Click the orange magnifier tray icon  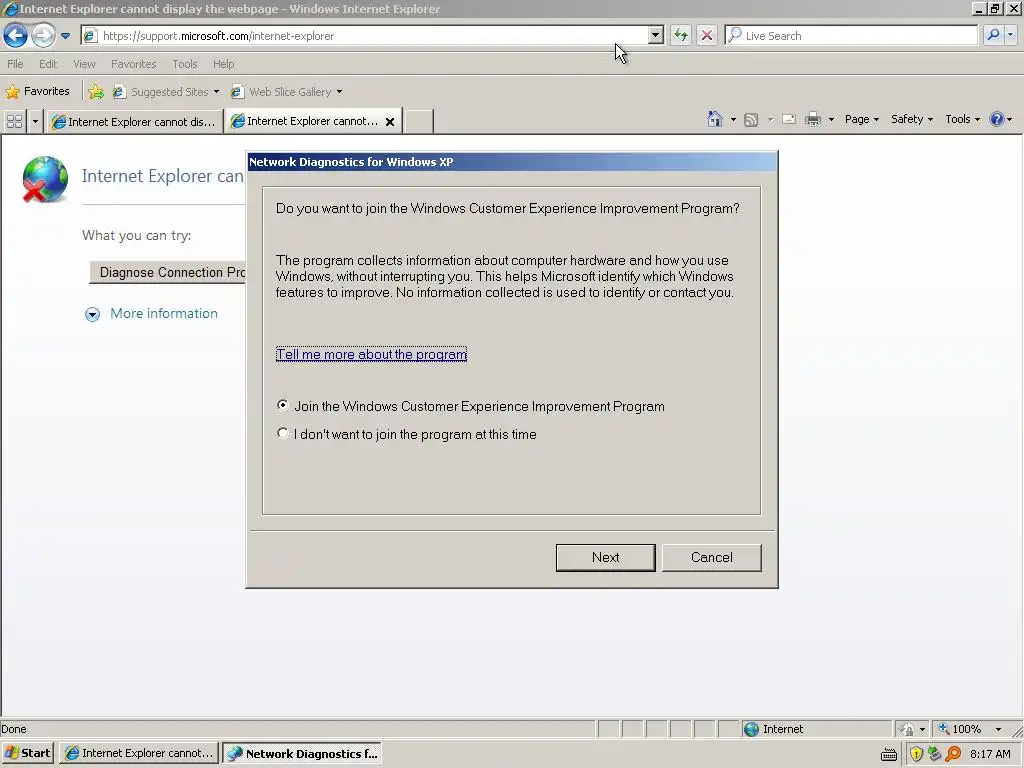[953, 754]
